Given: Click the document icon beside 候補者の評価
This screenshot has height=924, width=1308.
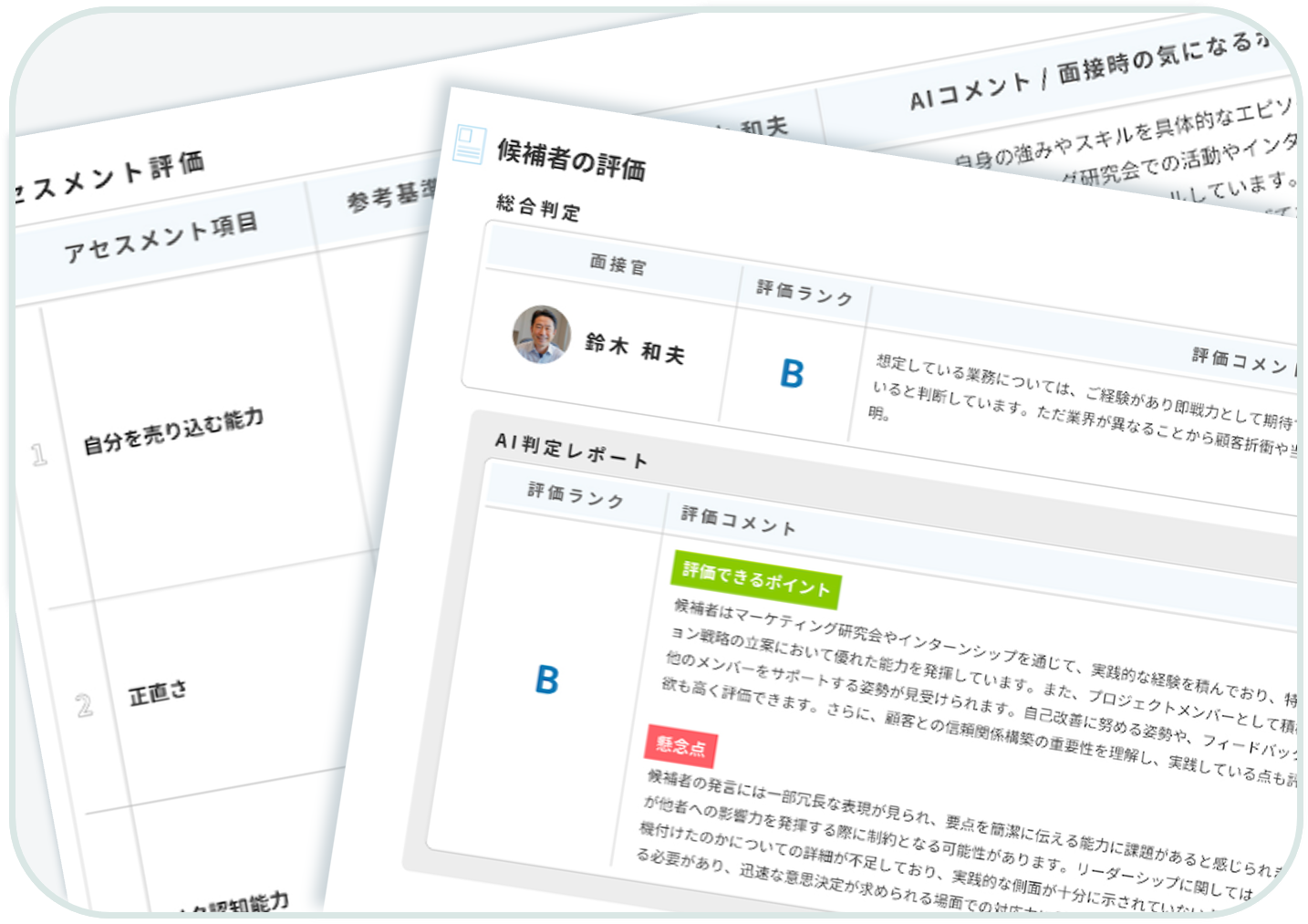Looking at the screenshot, I should point(469,144).
